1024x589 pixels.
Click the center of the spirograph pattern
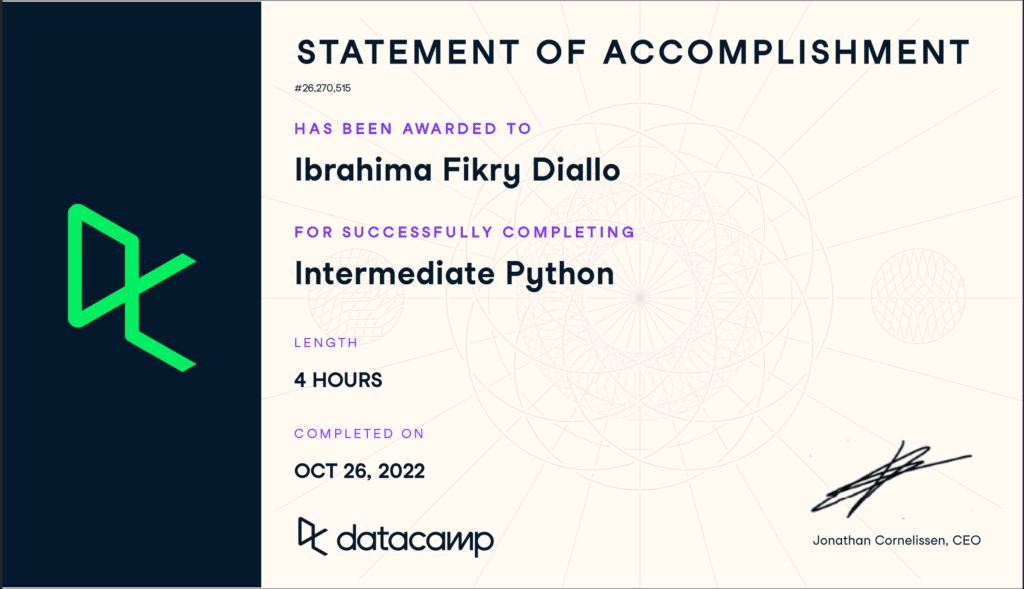[x=640, y=295]
